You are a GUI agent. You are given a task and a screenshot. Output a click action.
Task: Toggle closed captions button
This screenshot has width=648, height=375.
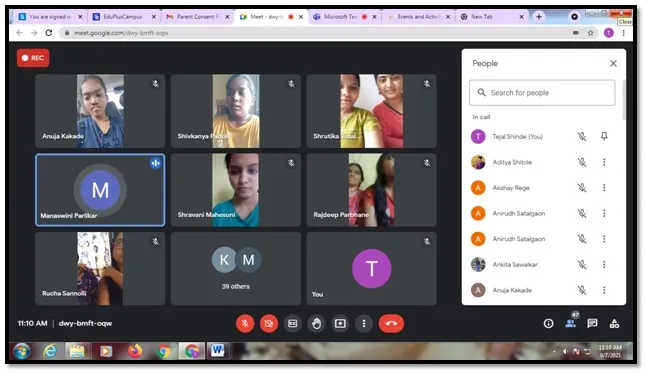coord(293,324)
